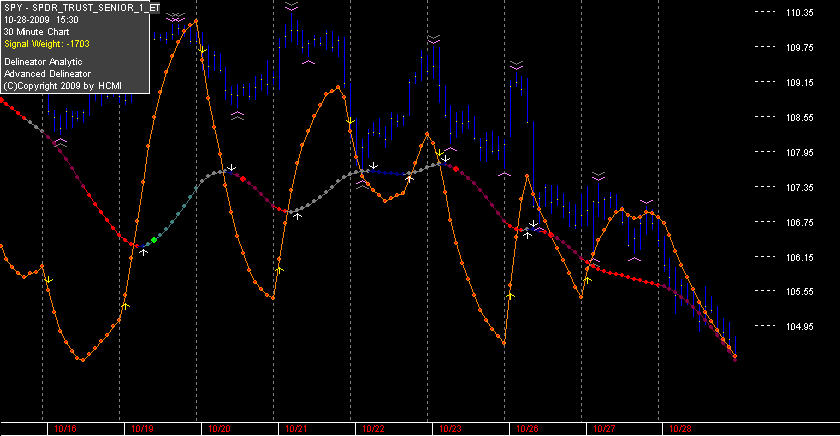840x436 pixels.
Task: Click the green dot on the trend line
Action: click(154, 240)
